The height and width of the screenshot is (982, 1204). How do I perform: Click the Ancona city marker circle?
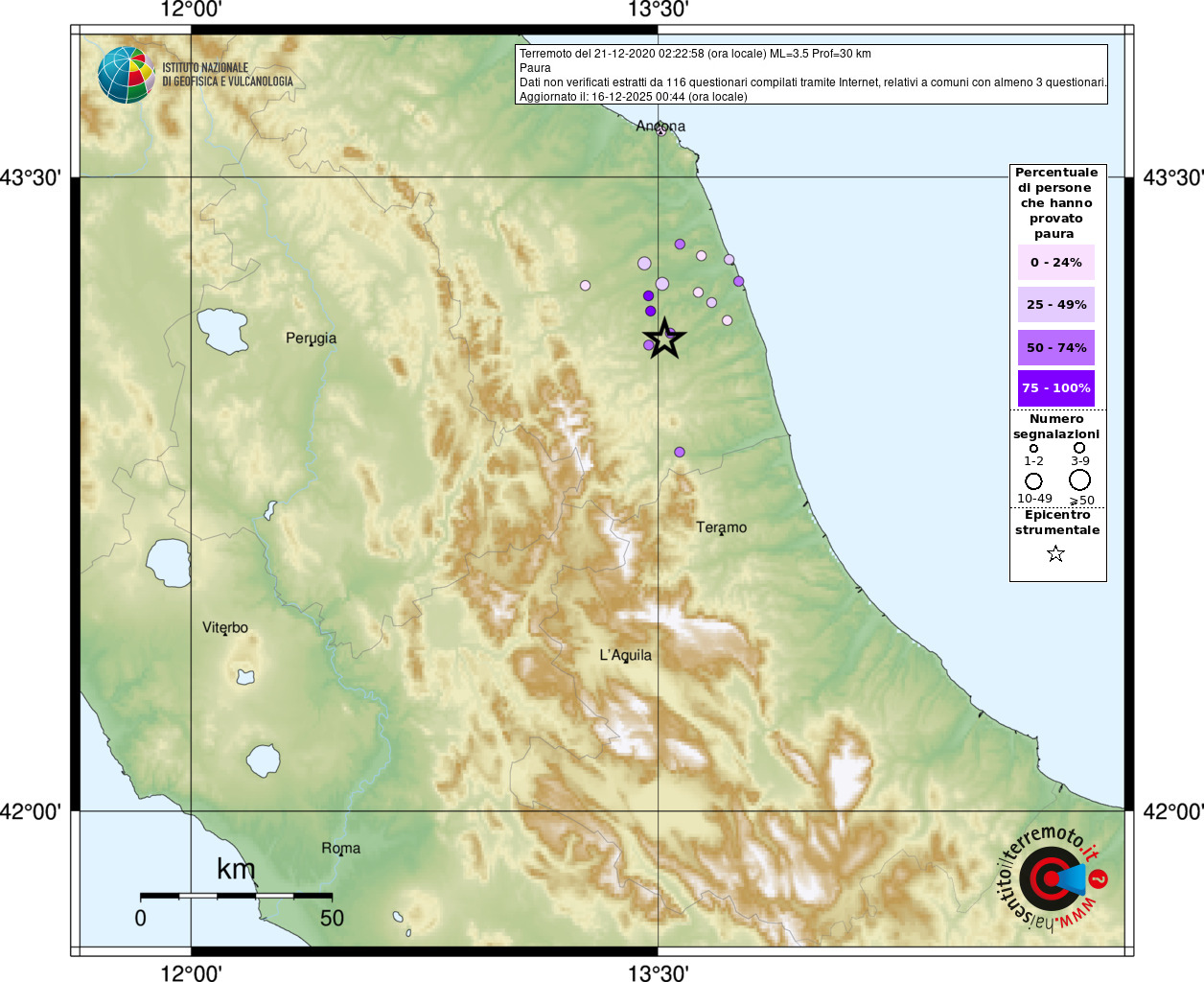pyautogui.click(x=660, y=130)
